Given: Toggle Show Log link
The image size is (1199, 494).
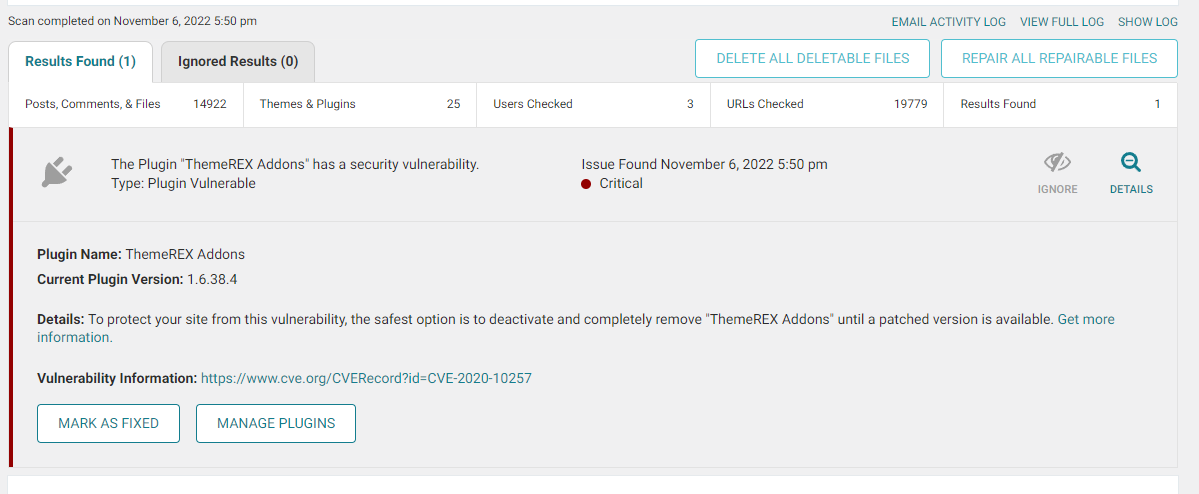Looking at the screenshot, I should click(x=1147, y=22).
